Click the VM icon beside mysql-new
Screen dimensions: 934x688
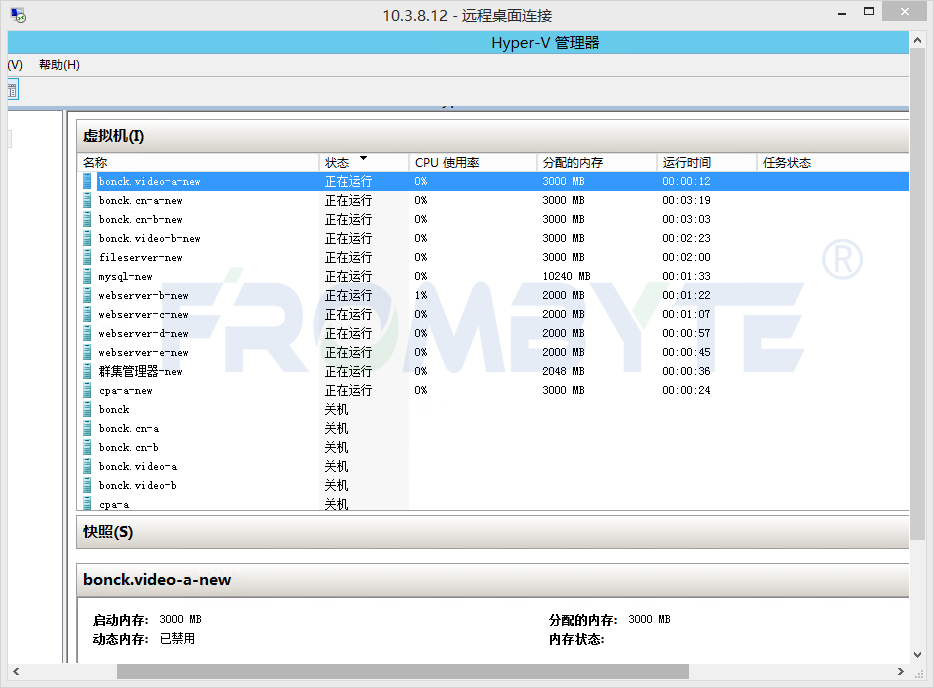[88, 276]
